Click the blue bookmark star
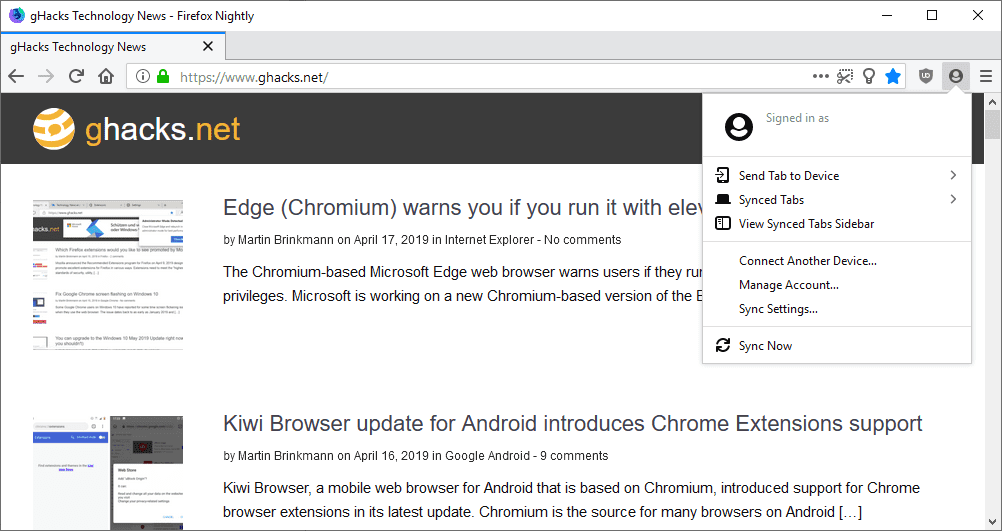 893,76
